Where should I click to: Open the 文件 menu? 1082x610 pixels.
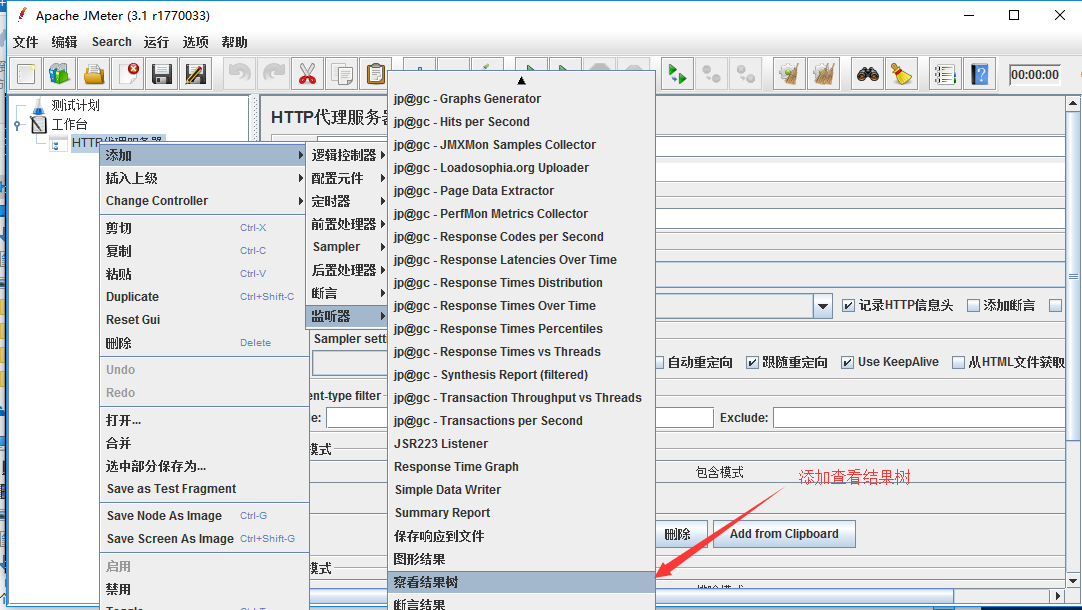coord(26,42)
